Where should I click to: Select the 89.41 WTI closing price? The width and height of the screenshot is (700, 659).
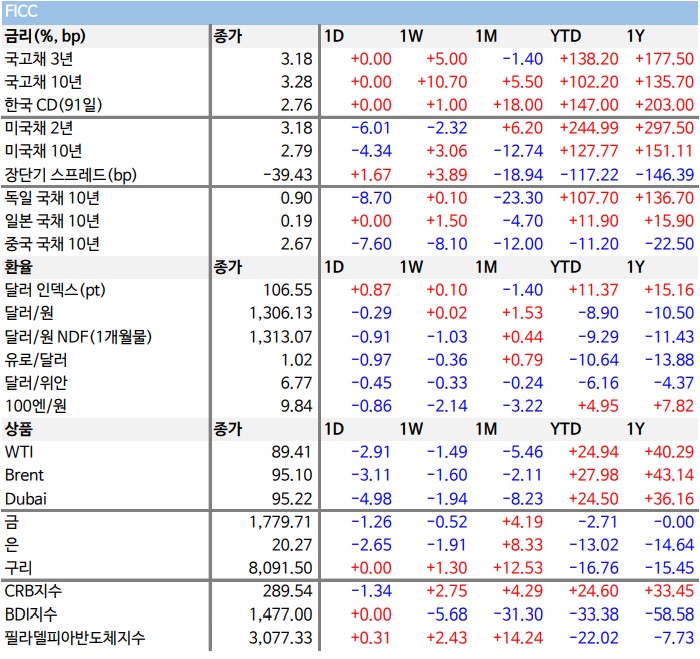coord(291,452)
